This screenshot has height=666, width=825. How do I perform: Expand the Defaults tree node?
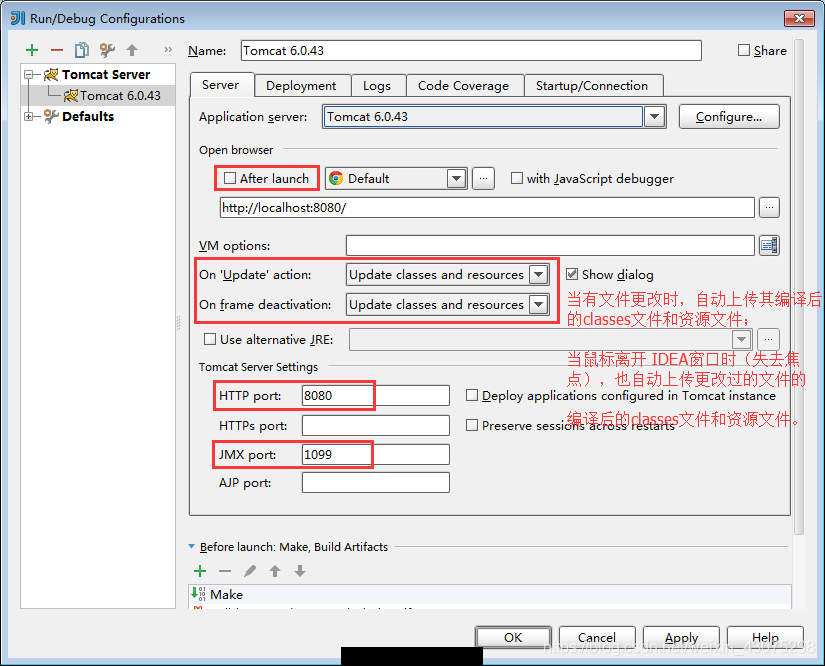click(x=28, y=116)
